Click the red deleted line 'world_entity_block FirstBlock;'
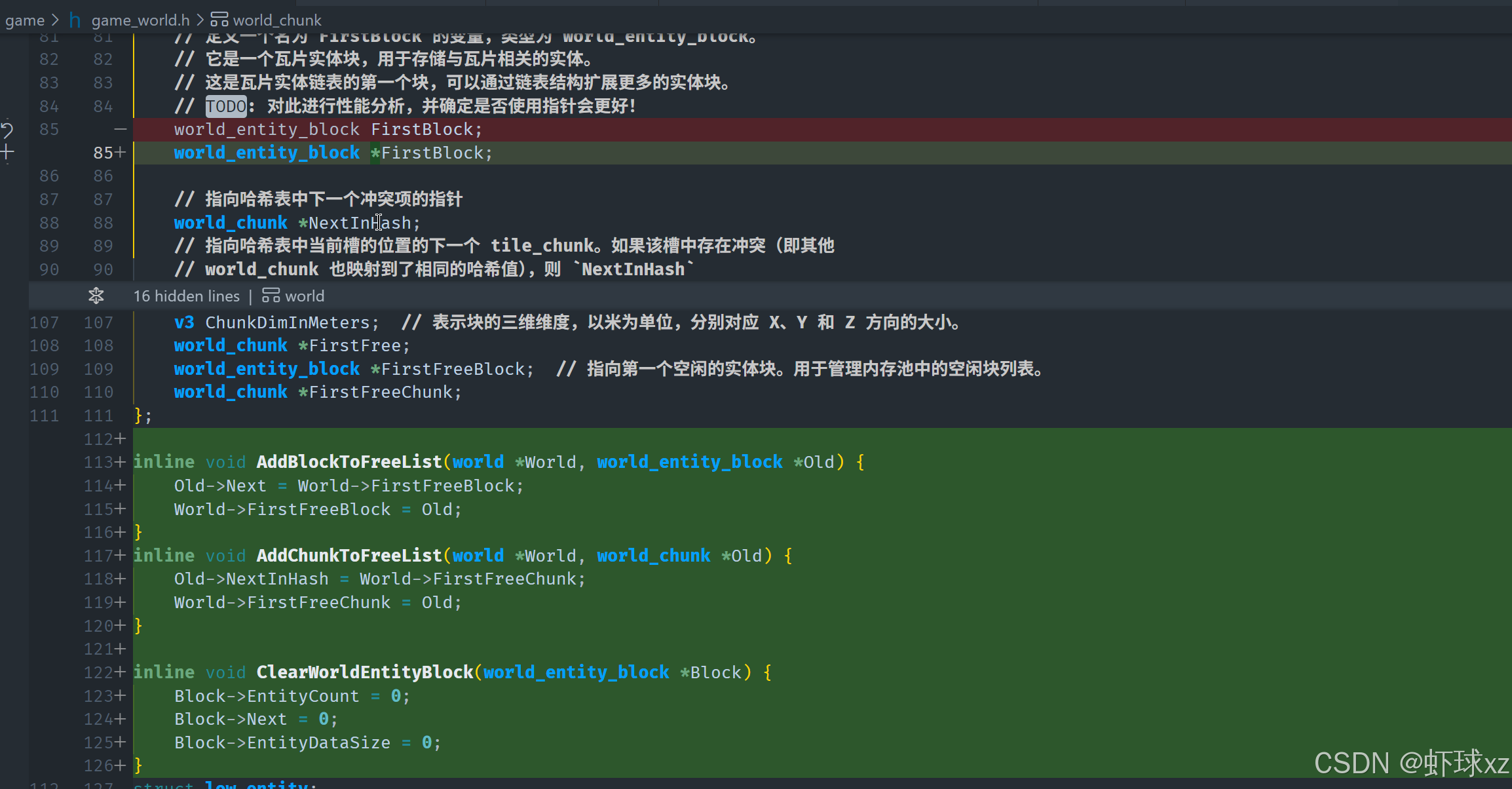This screenshot has height=789, width=1512. tap(328, 130)
